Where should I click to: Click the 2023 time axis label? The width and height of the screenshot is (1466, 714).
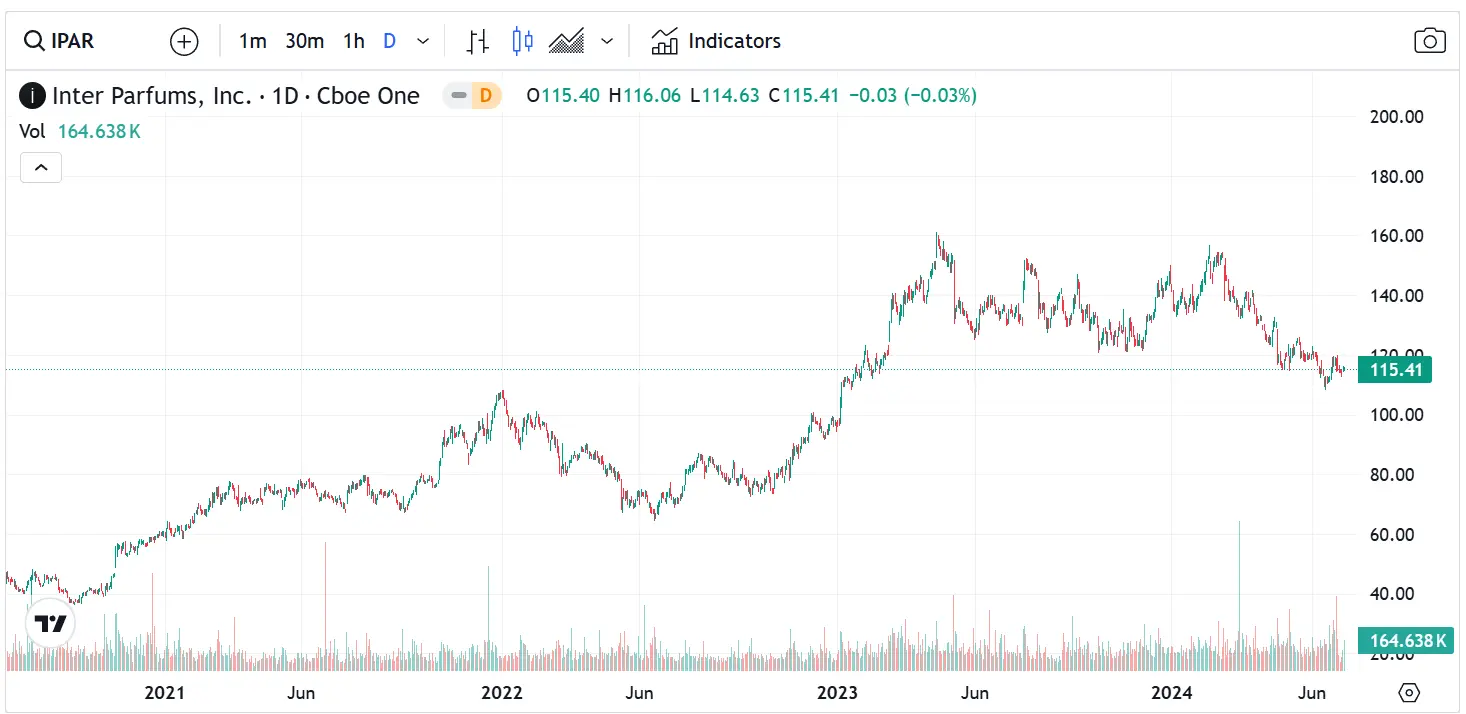(x=837, y=692)
